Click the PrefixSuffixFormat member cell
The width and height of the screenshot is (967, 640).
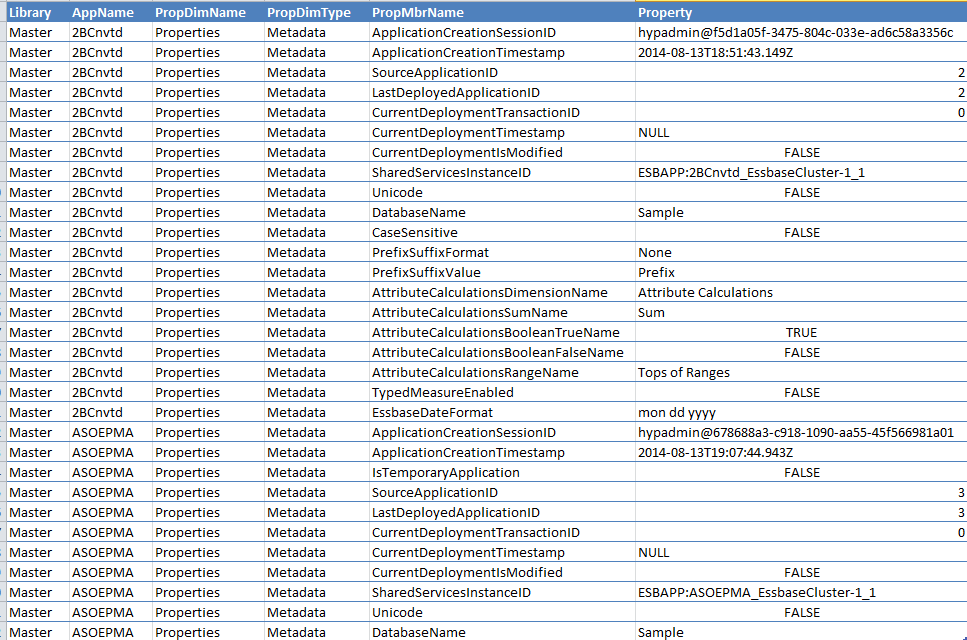pos(502,253)
